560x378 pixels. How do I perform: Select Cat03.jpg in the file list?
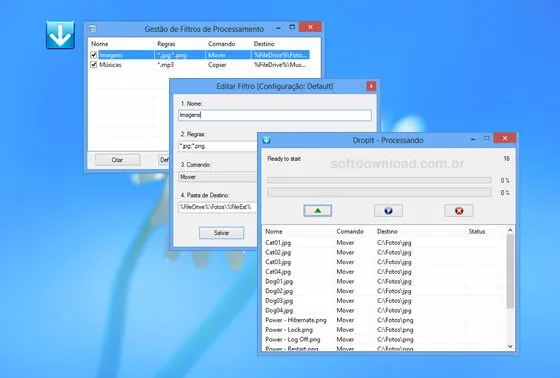click(278, 262)
